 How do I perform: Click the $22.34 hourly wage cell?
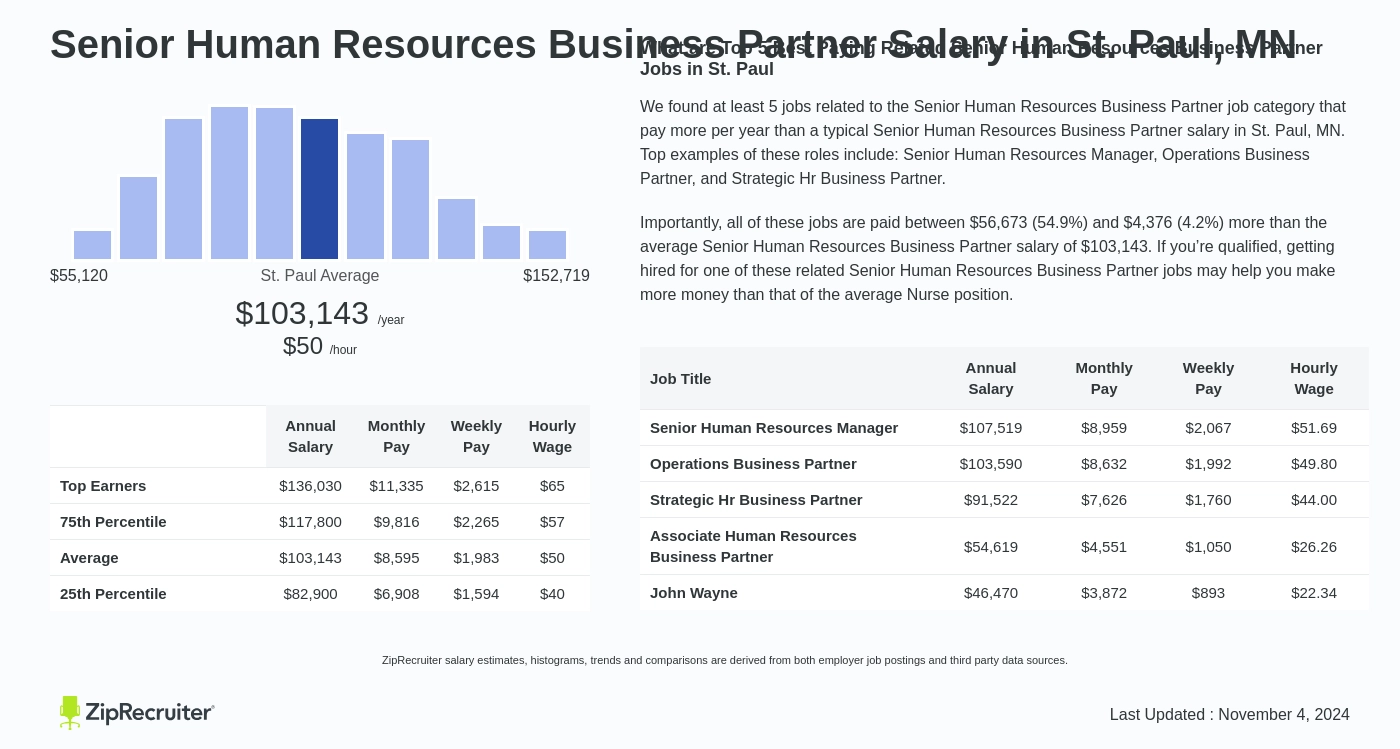click(1314, 593)
